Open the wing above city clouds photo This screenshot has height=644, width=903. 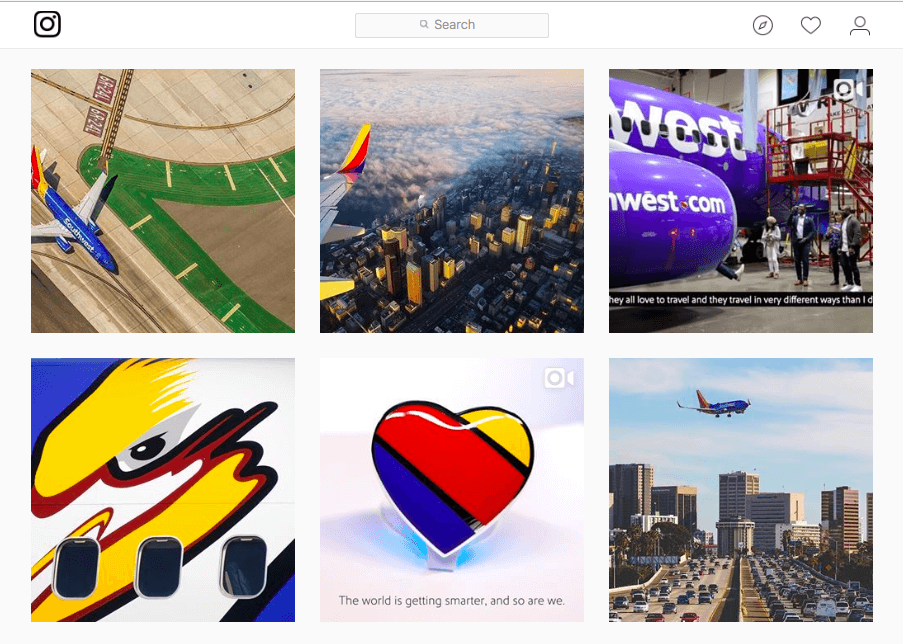click(452, 200)
